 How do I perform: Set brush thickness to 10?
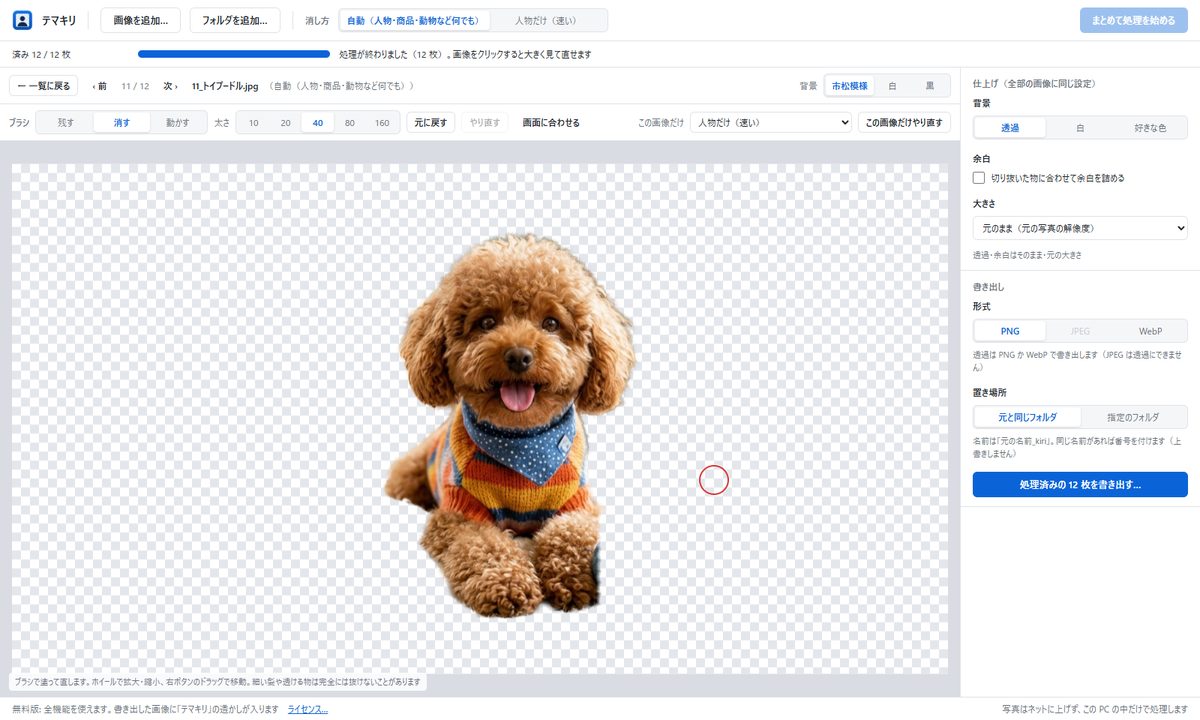click(254, 123)
